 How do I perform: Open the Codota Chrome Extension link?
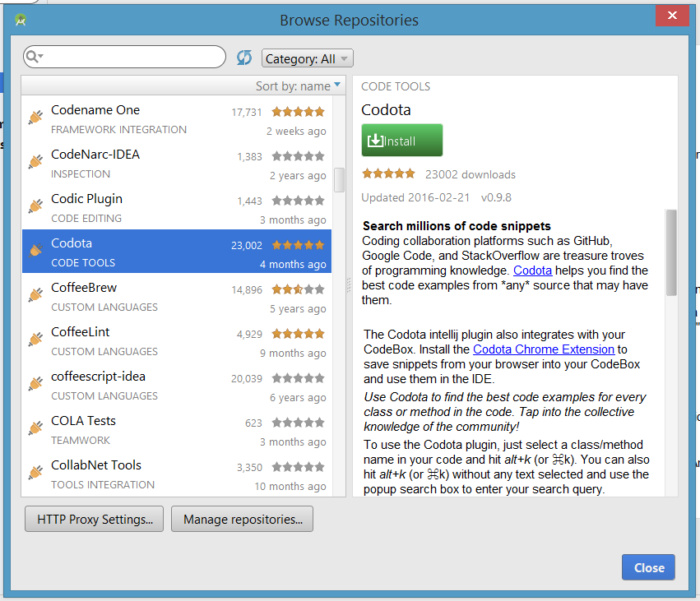pyautogui.click(x=544, y=349)
